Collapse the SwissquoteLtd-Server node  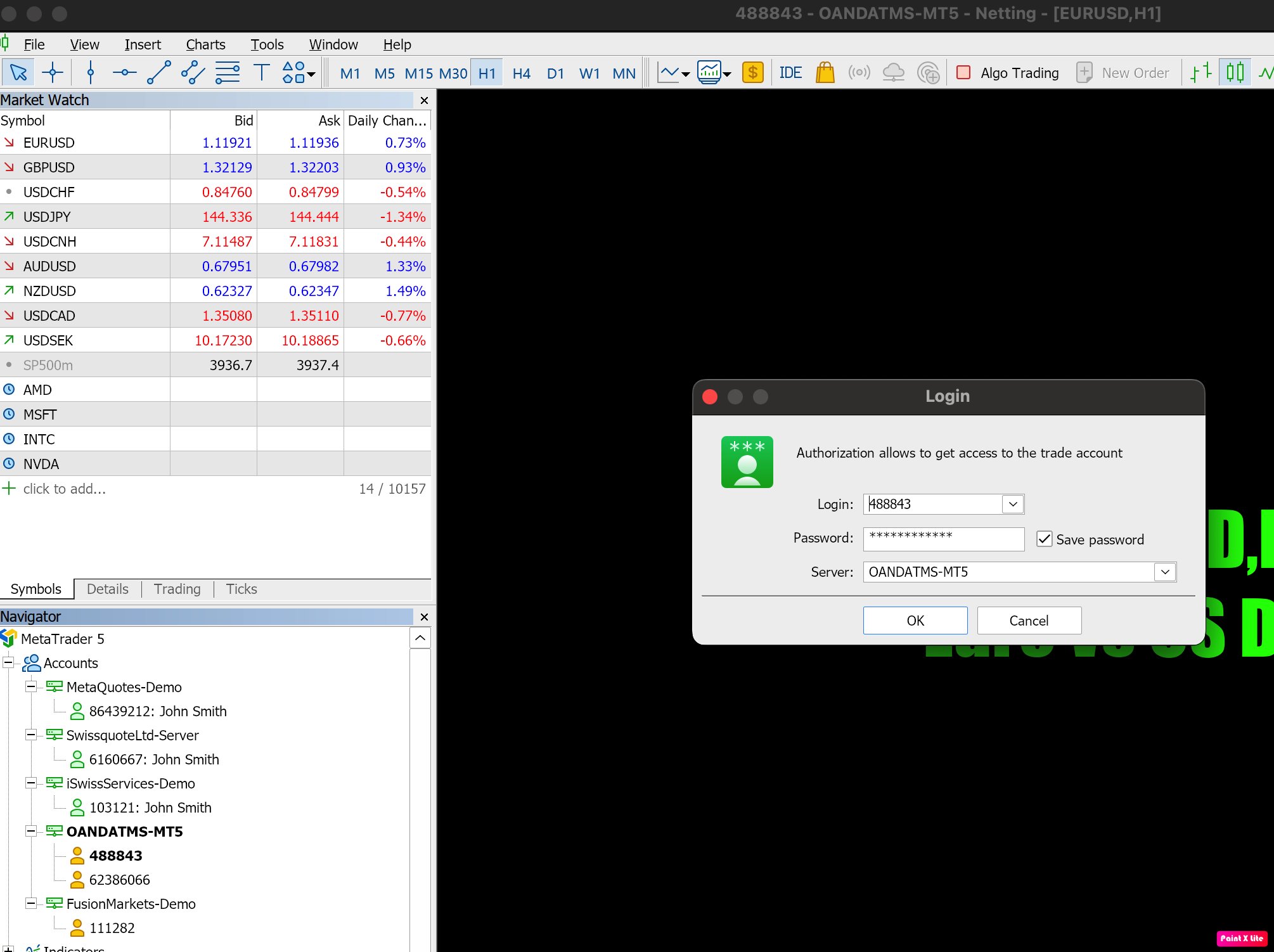click(31, 735)
